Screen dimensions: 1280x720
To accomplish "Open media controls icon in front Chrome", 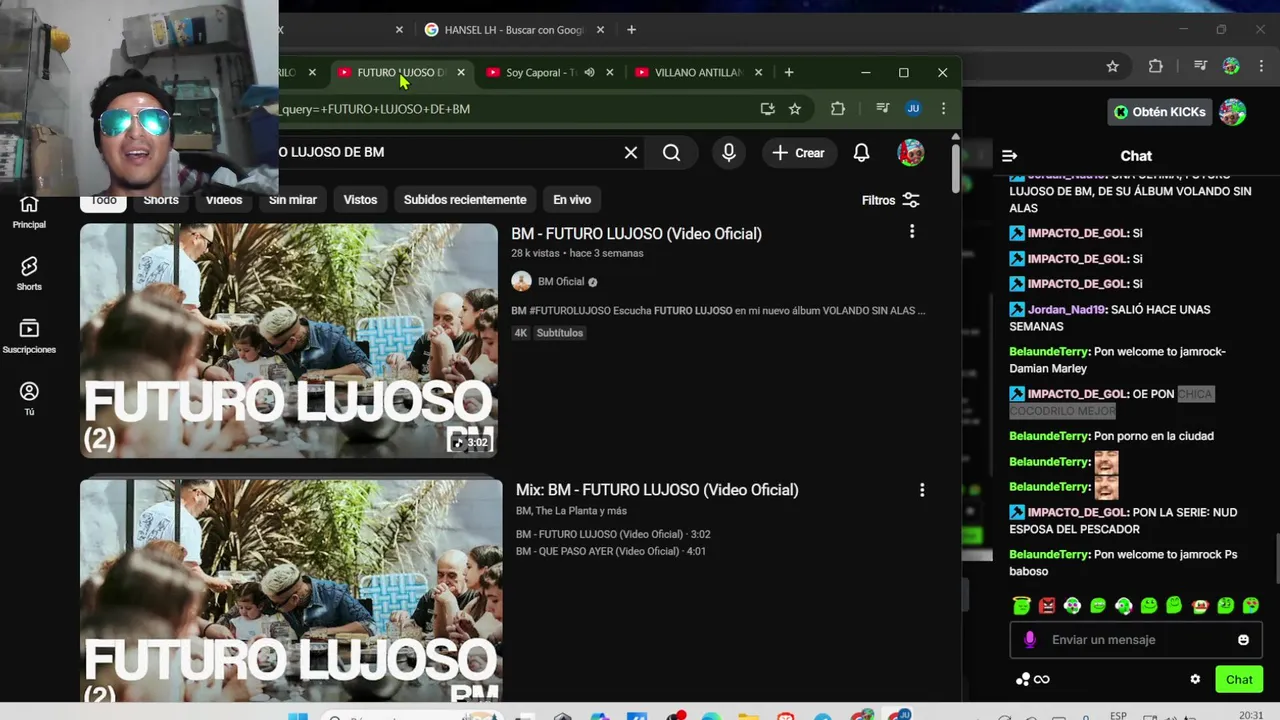I will [883, 109].
